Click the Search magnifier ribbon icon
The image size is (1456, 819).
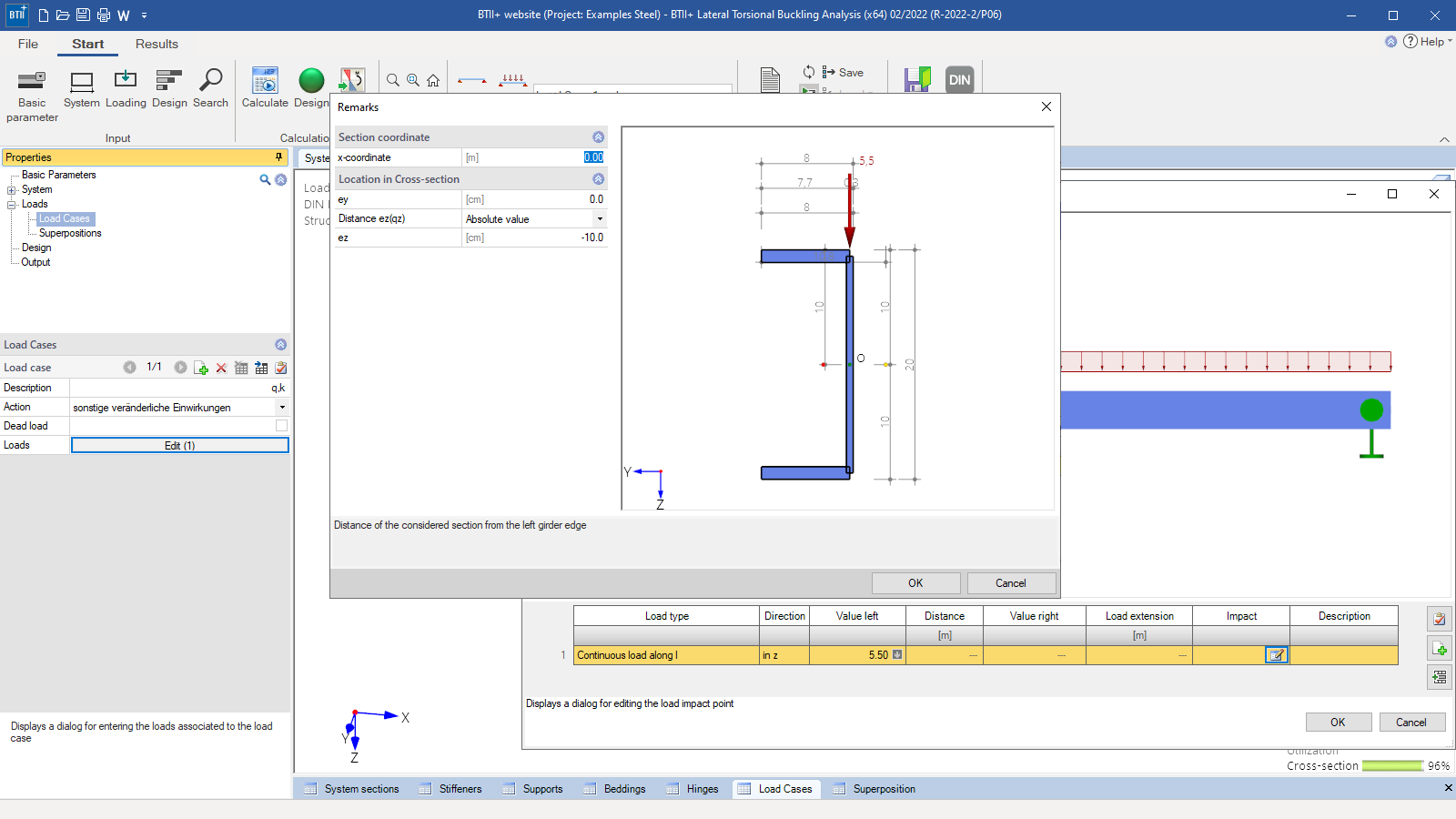click(x=210, y=89)
